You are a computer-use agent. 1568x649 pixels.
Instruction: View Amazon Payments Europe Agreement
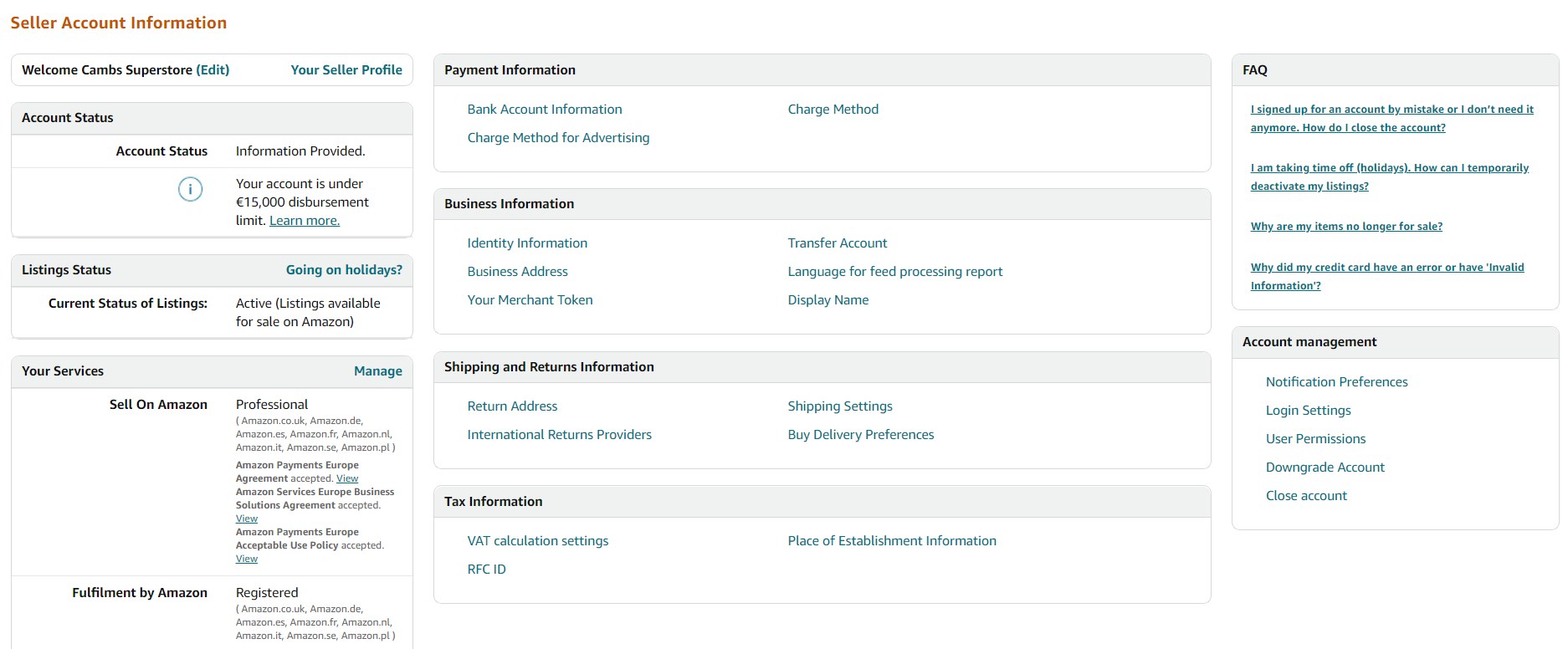(x=347, y=479)
